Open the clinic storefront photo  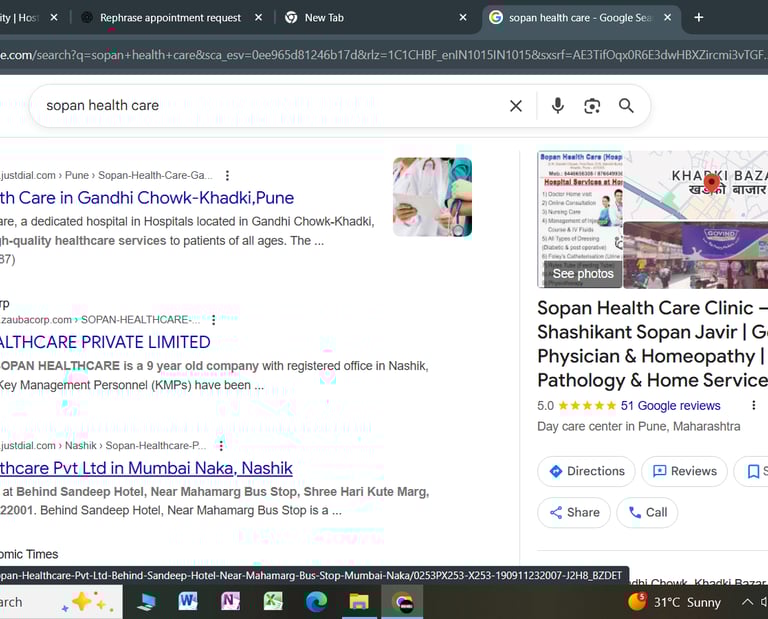coord(696,255)
